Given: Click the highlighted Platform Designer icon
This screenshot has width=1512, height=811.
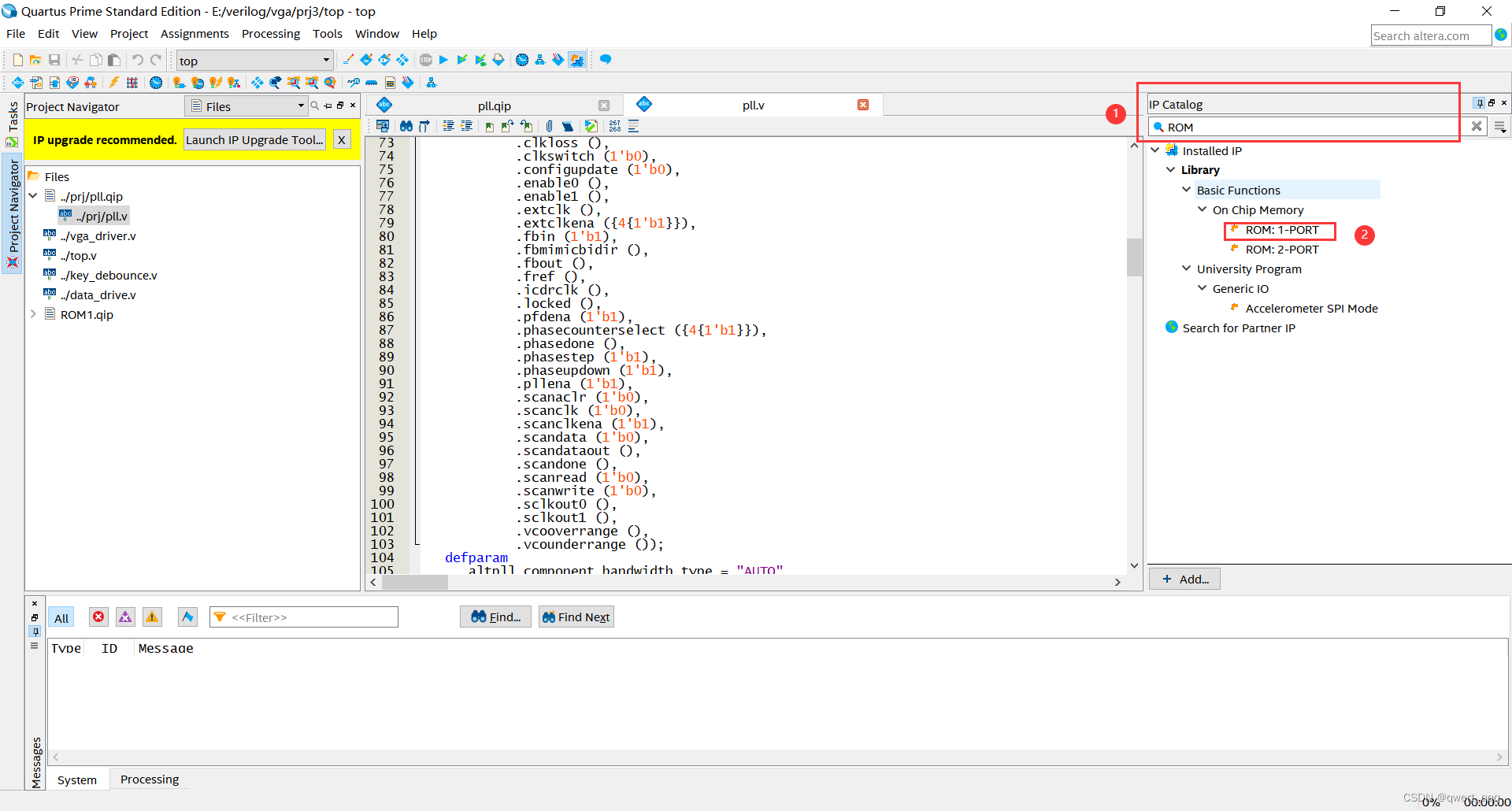Looking at the screenshot, I should [x=577, y=60].
